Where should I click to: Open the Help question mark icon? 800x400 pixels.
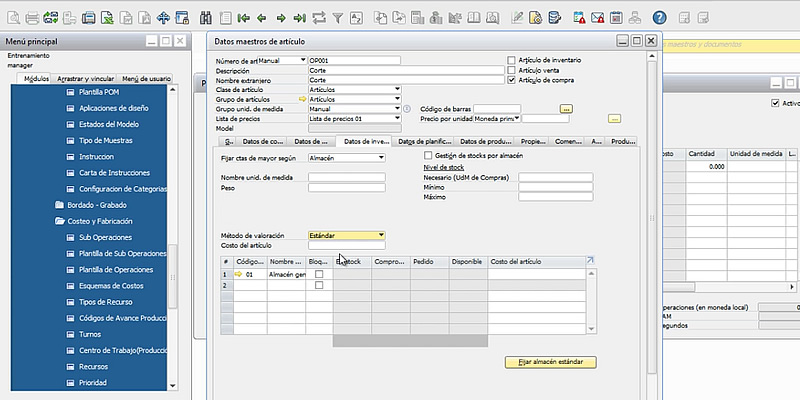point(659,18)
